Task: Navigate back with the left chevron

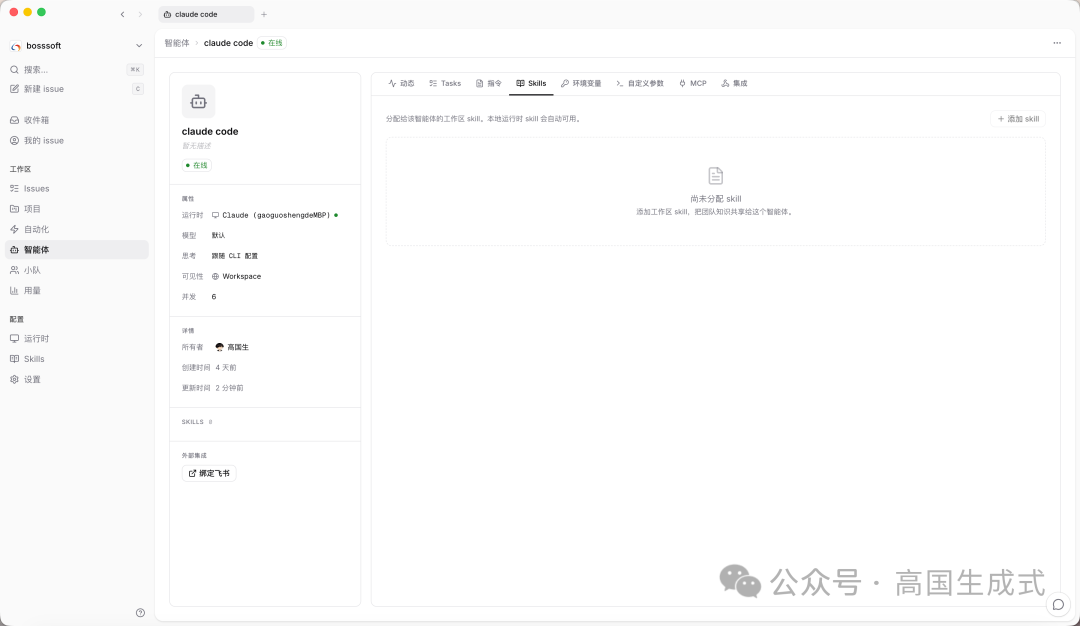Action: [123, 14]
